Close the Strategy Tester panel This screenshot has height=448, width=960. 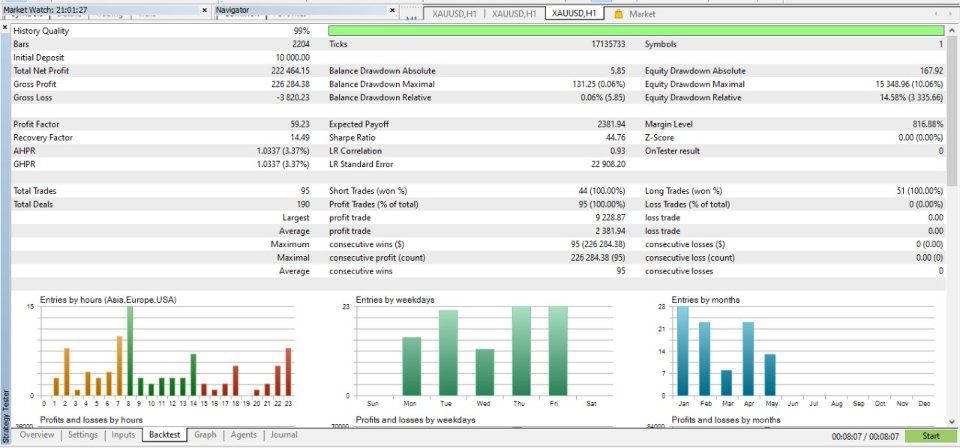[6, 28]
